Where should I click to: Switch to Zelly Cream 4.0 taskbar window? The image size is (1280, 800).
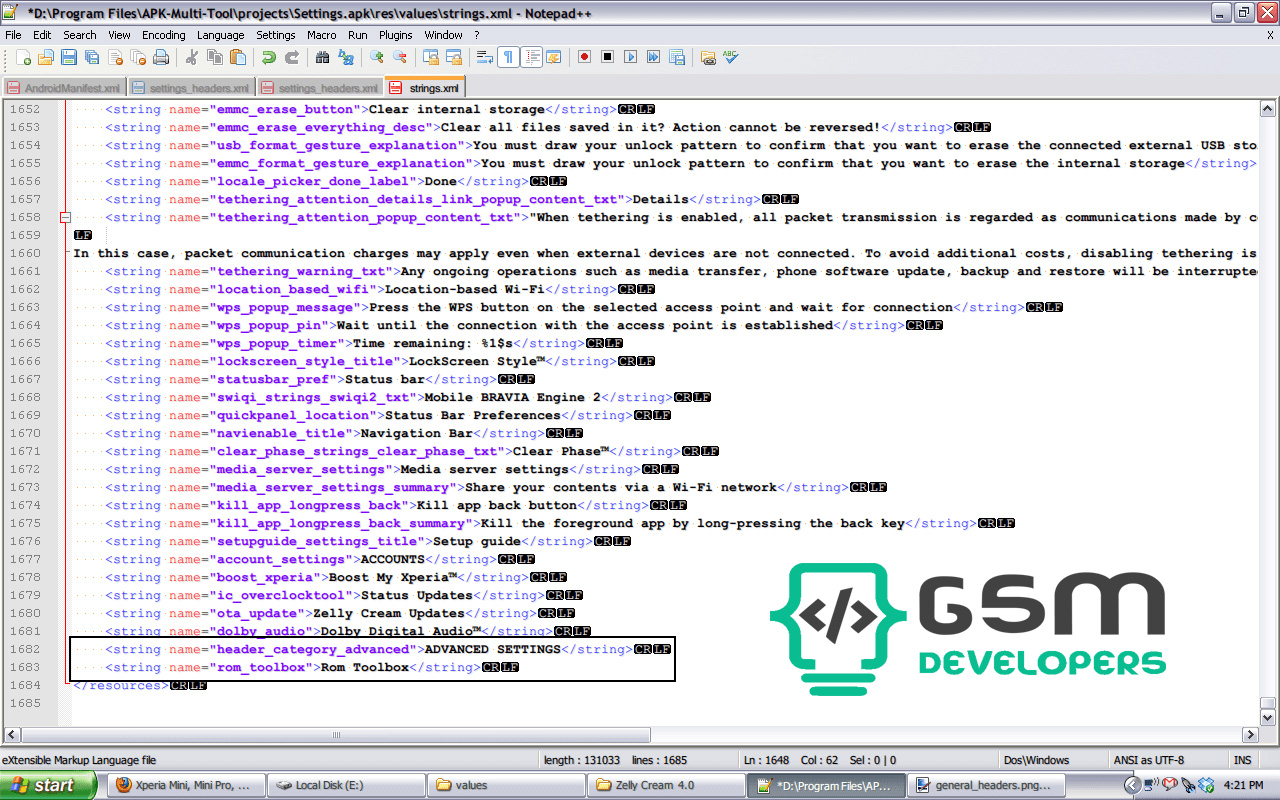666,785
